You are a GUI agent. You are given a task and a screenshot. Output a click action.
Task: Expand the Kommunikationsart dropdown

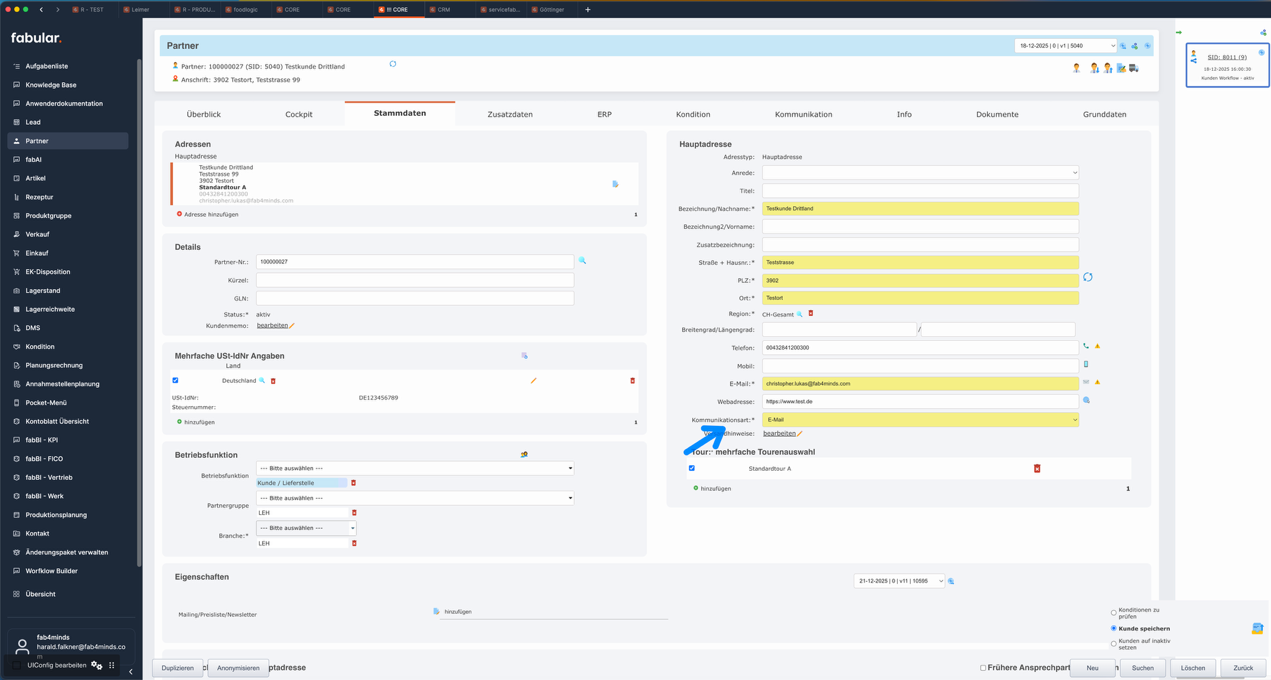click(x=920, y=420)
